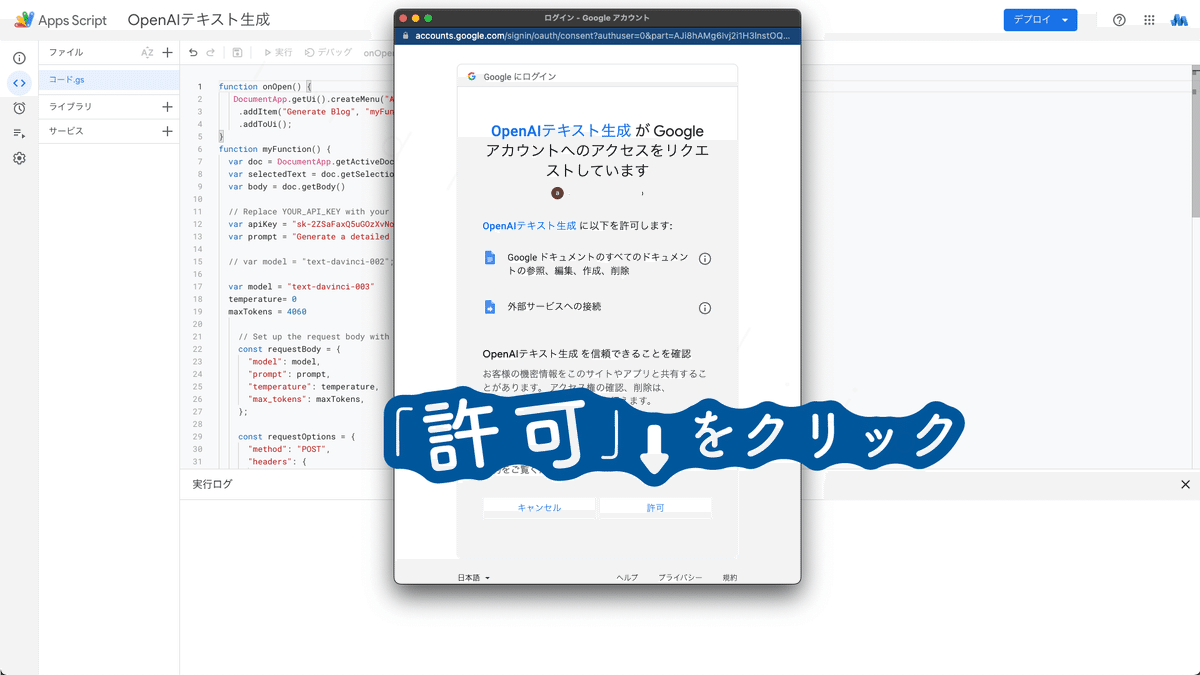
Task: Click the undo arrow in editor toolbar
Action: coord(193,52)
